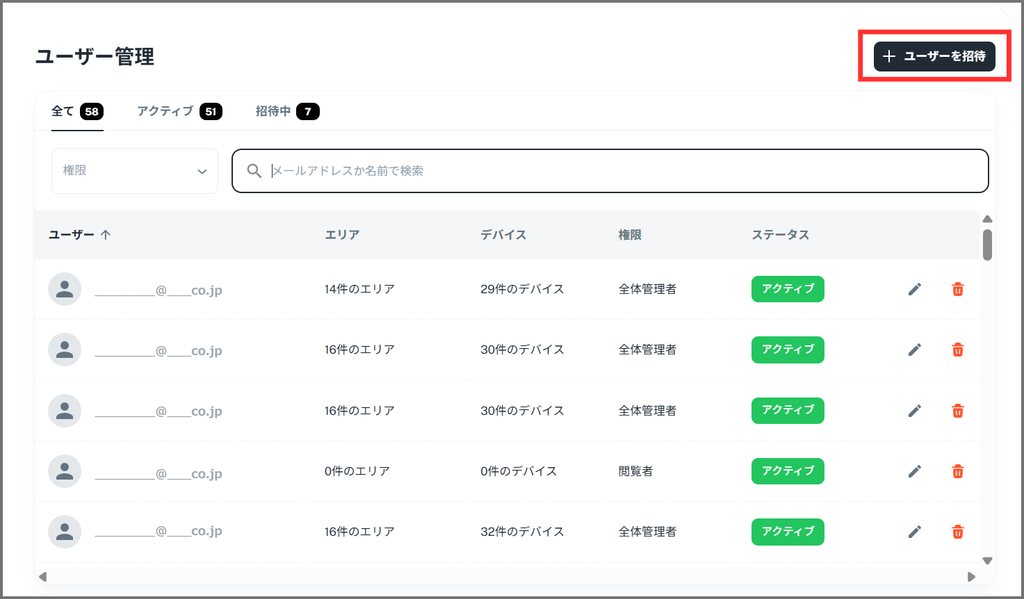
Task: Click delete trash icon in first user row
Action: (957, 290)
